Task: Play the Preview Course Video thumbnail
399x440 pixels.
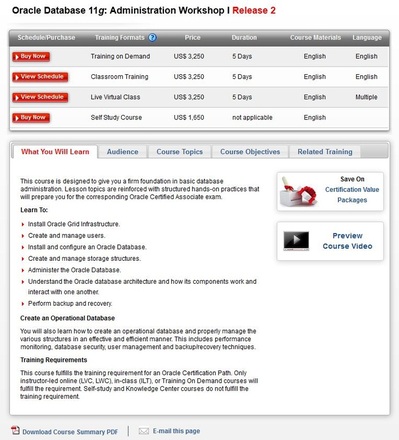Action: click(296, 241)
